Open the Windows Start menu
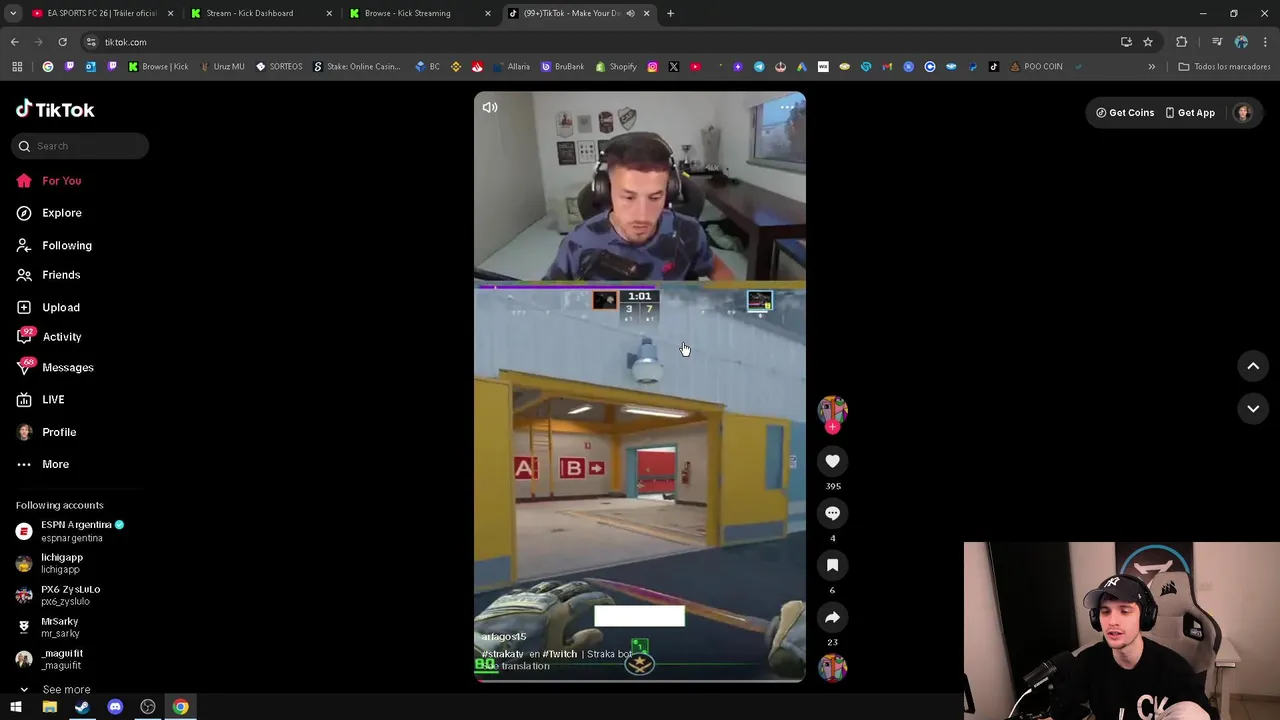 tap(16, 707)
